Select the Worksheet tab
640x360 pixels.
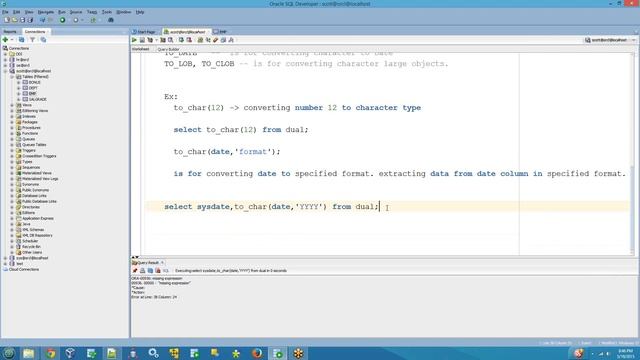pyautogui.click(x=140, y=49)
